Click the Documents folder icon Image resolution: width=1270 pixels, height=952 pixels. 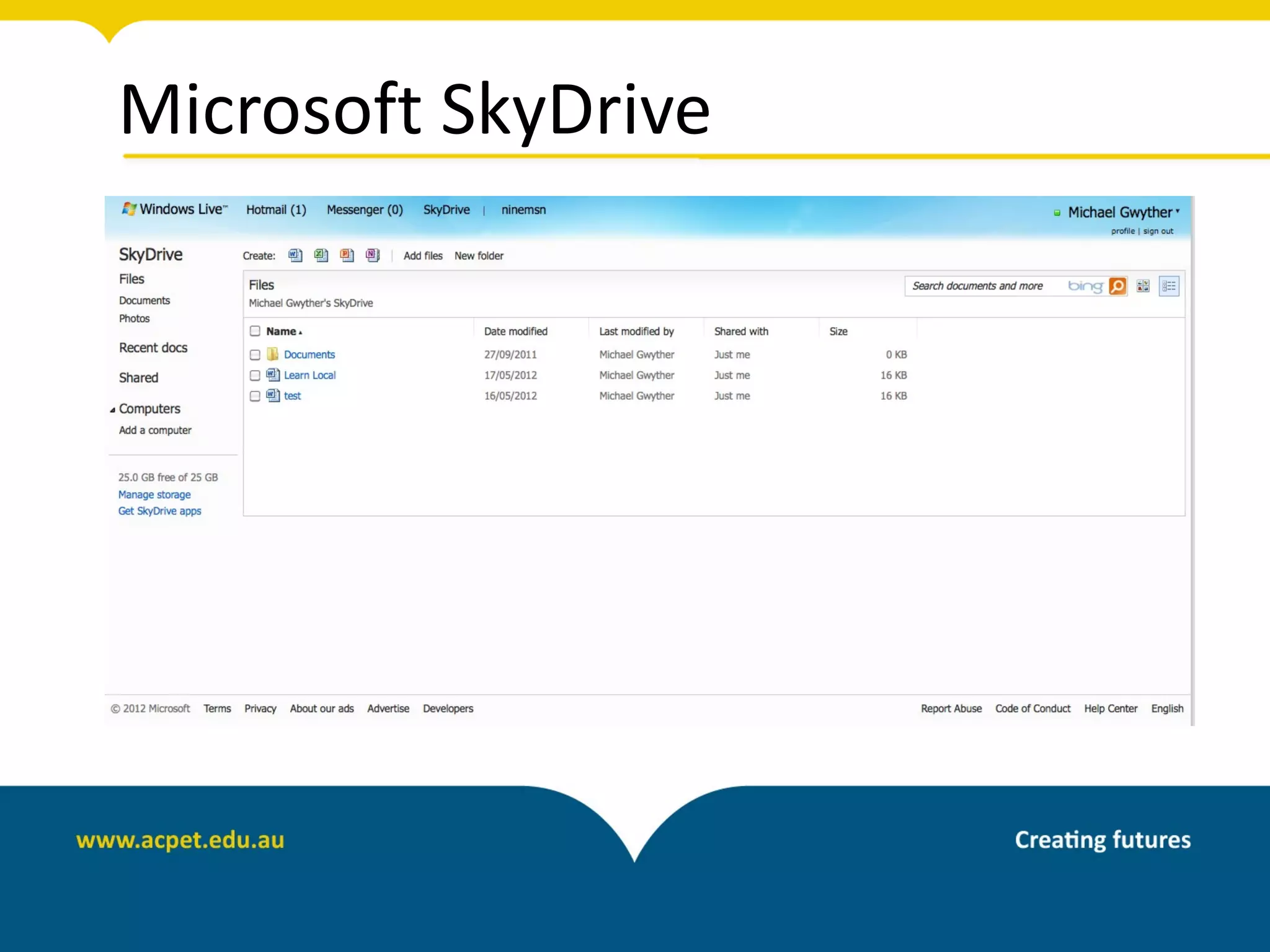click(x=273, y=354)
